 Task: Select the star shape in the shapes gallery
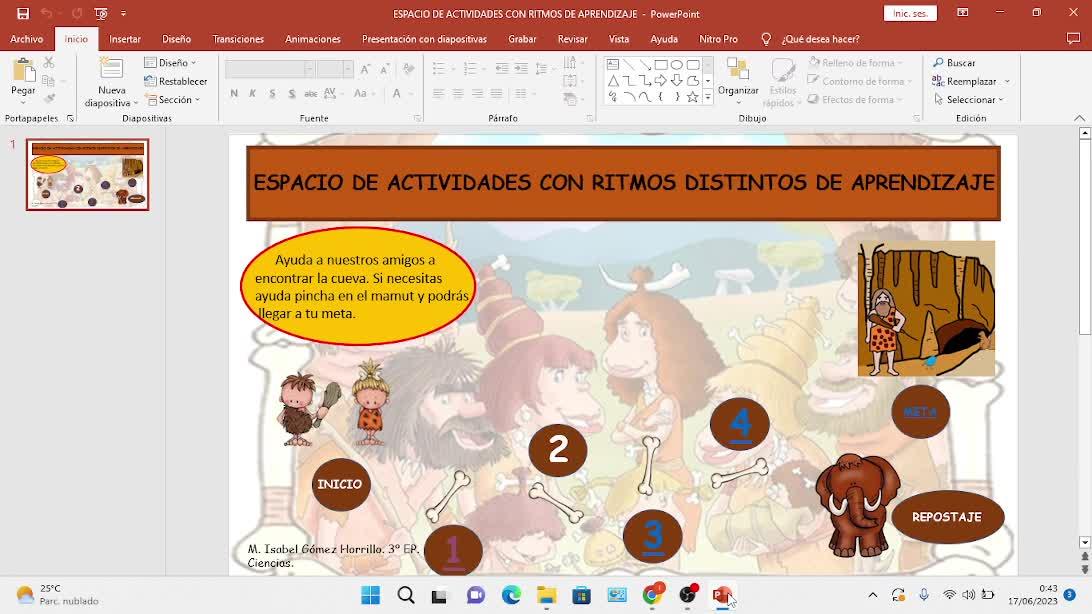(x=692, y=97)
